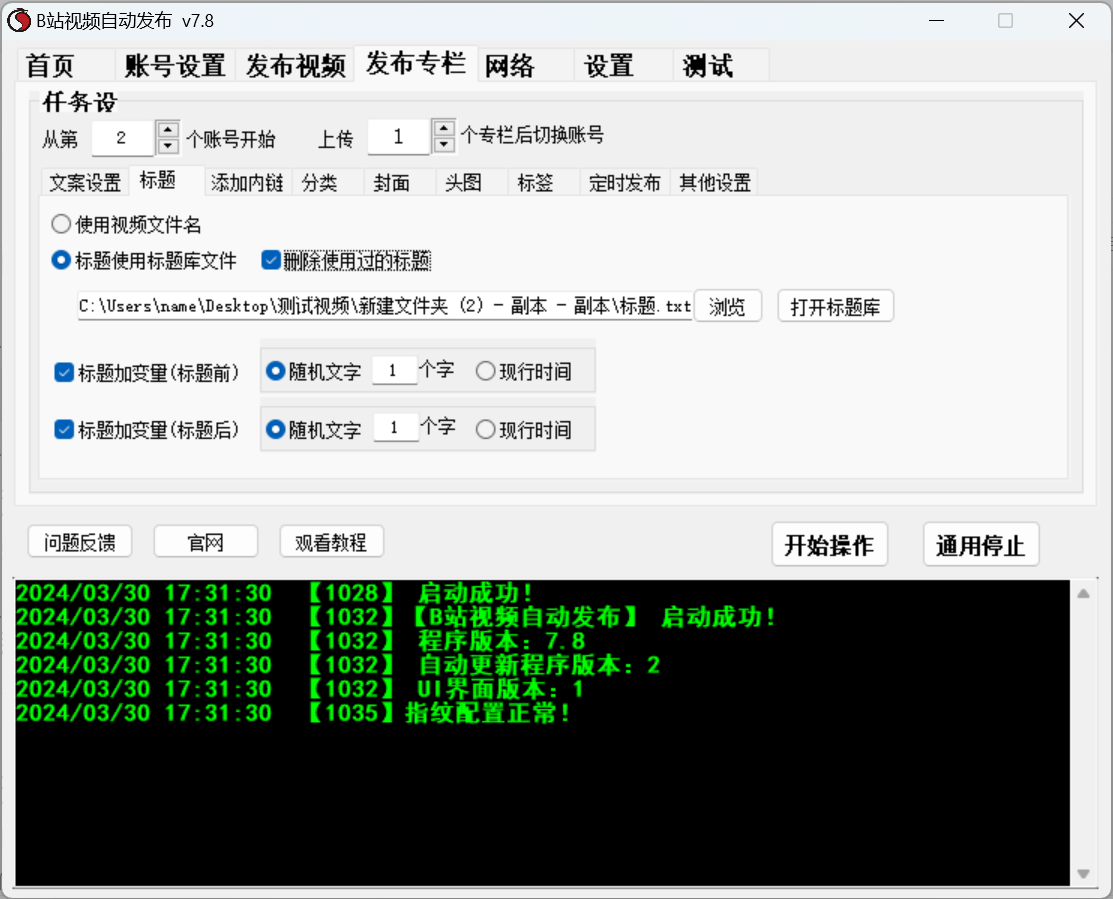Screen dimensions: 1113x899
Task: Click the 开始操作 button
Action: click(829, 545)
